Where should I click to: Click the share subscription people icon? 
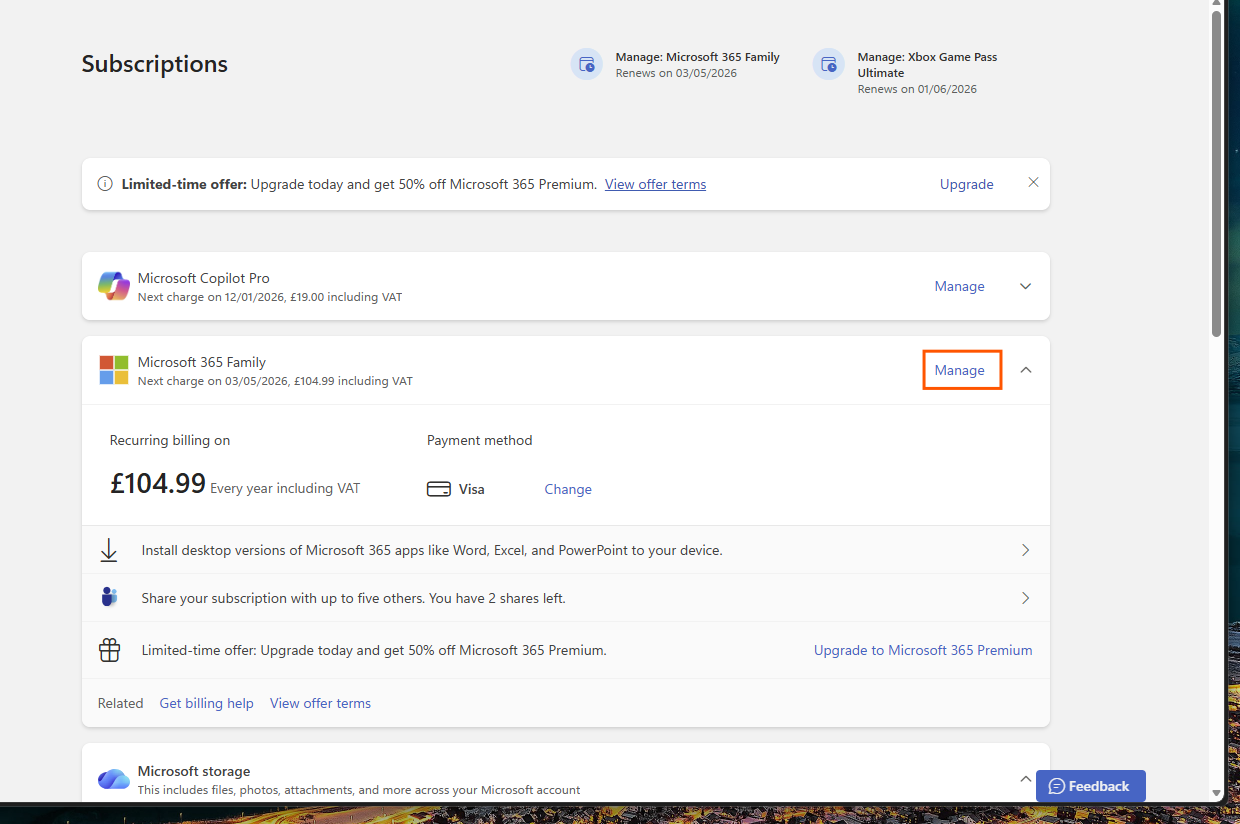pyautogui.click(x=109, y=598)
